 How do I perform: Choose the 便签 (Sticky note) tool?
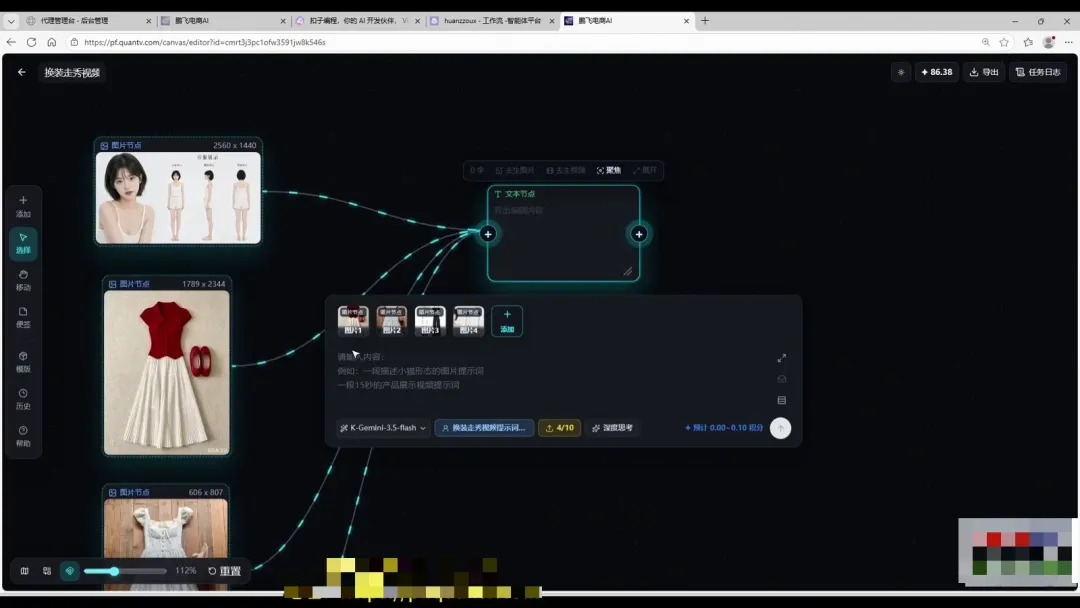click(x=23, y=317)
